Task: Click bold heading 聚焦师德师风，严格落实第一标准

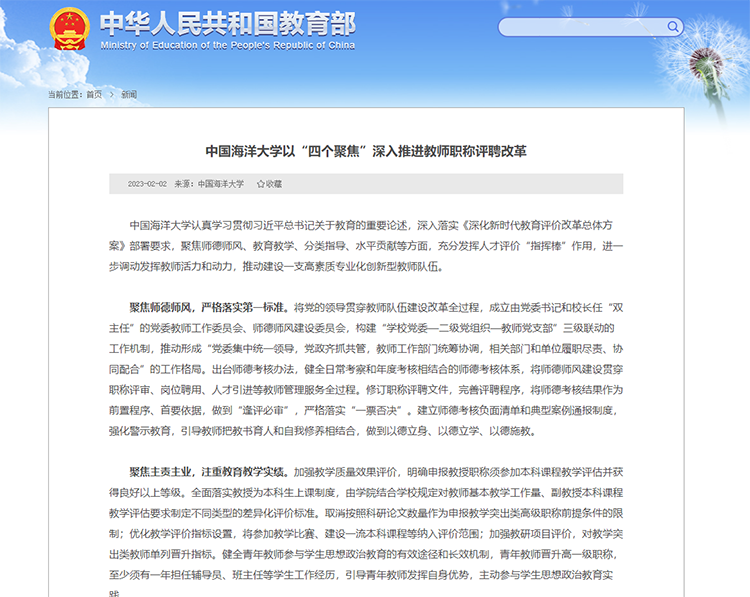Action: 209,308
